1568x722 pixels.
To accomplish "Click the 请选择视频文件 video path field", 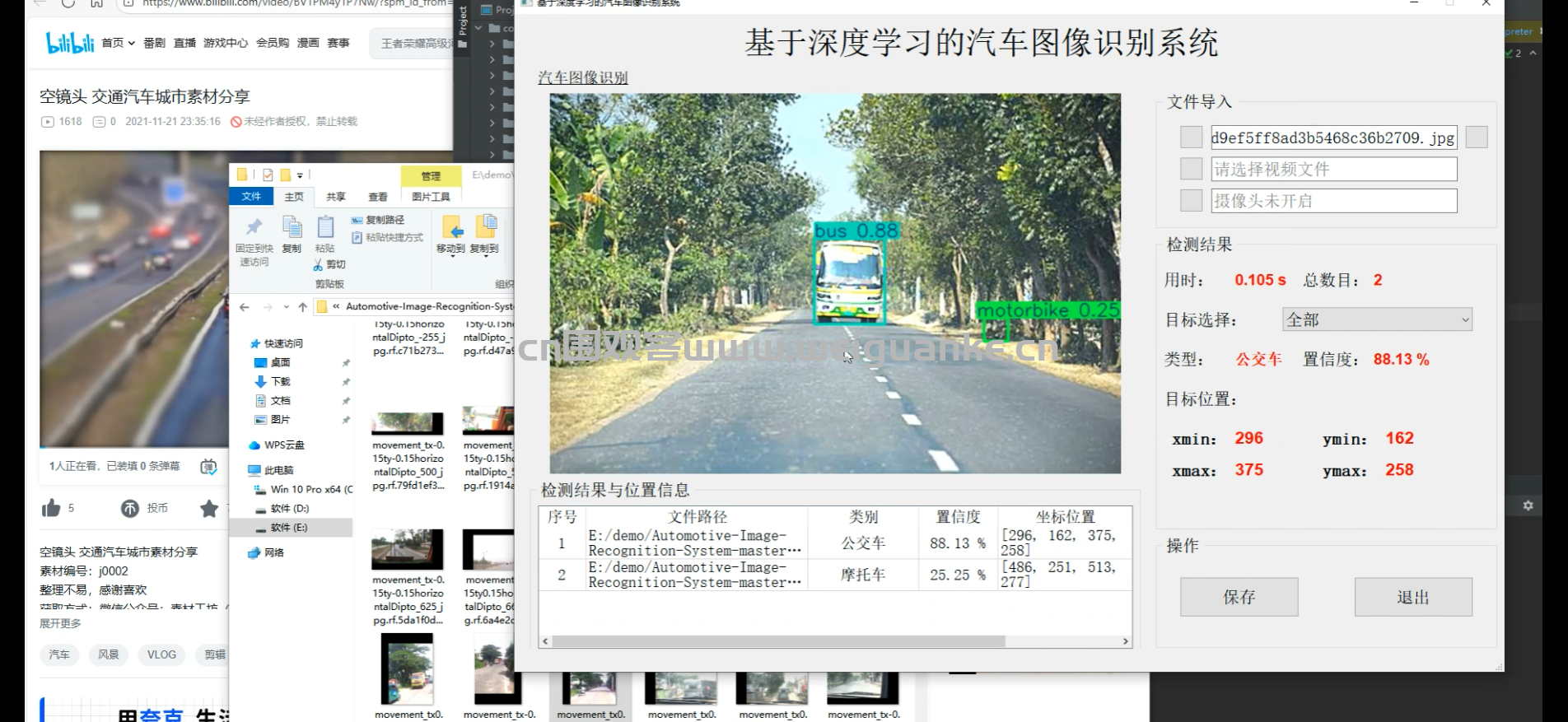I will tap(1333, 169).
